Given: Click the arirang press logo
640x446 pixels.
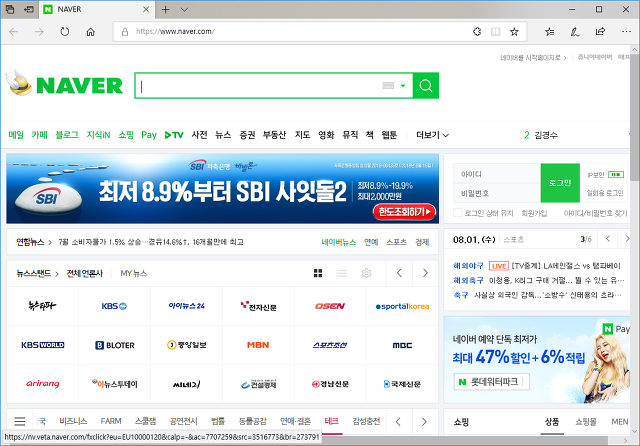Looking at the screenshot, I should click(42, 384).
